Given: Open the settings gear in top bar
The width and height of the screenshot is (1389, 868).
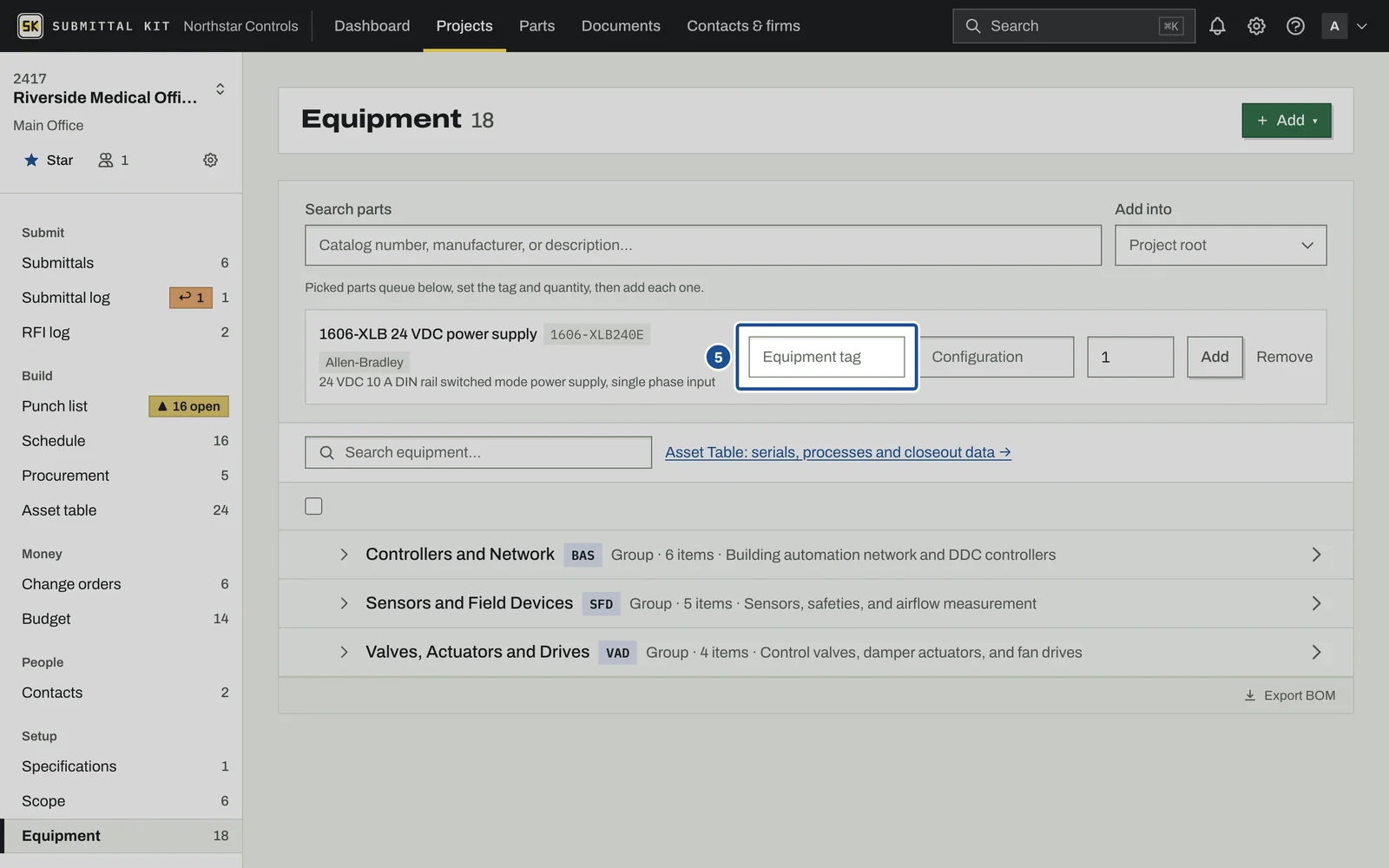Looking at the screenshot, I should (1256, 26).
